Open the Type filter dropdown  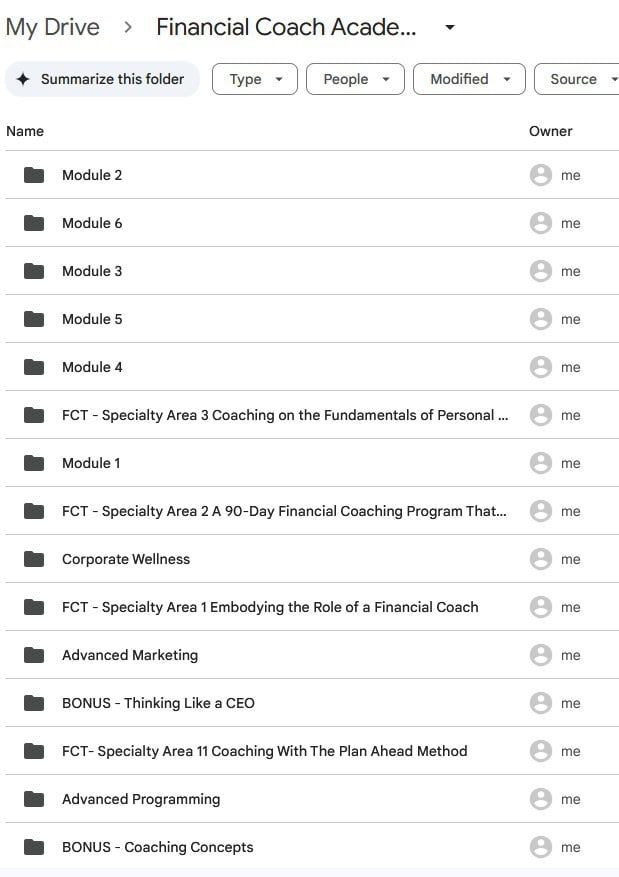point(255,79)
